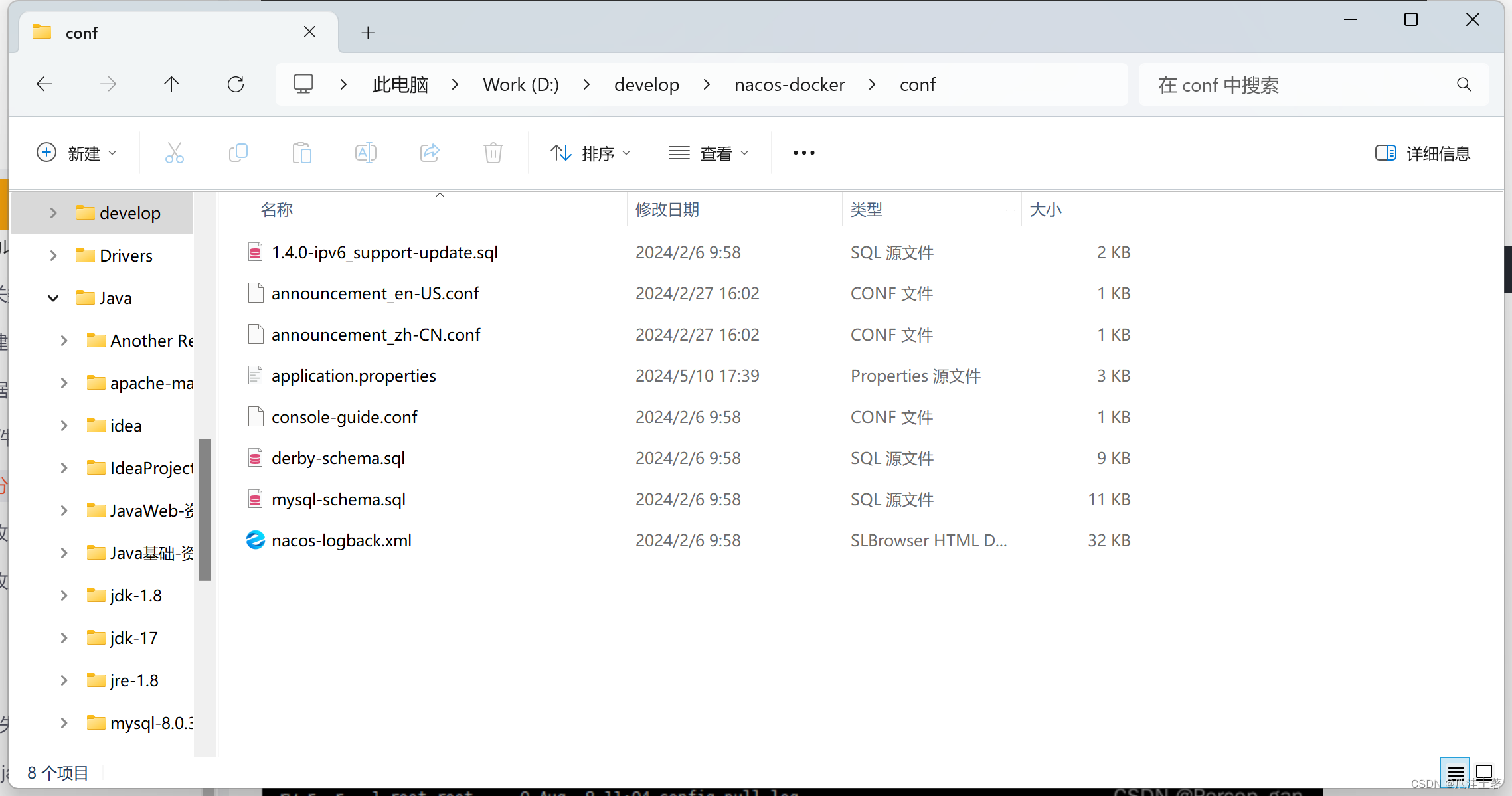This screenshot has height=796, width=1512.
Task: Navigate back using the back arrow
Action: [x=44, y=84]
